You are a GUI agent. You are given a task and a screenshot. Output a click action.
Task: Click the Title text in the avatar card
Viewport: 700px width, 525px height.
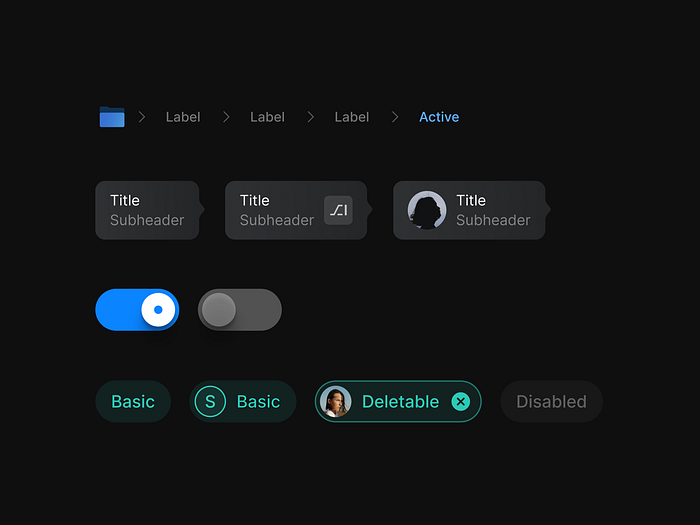tap(471, 200)
